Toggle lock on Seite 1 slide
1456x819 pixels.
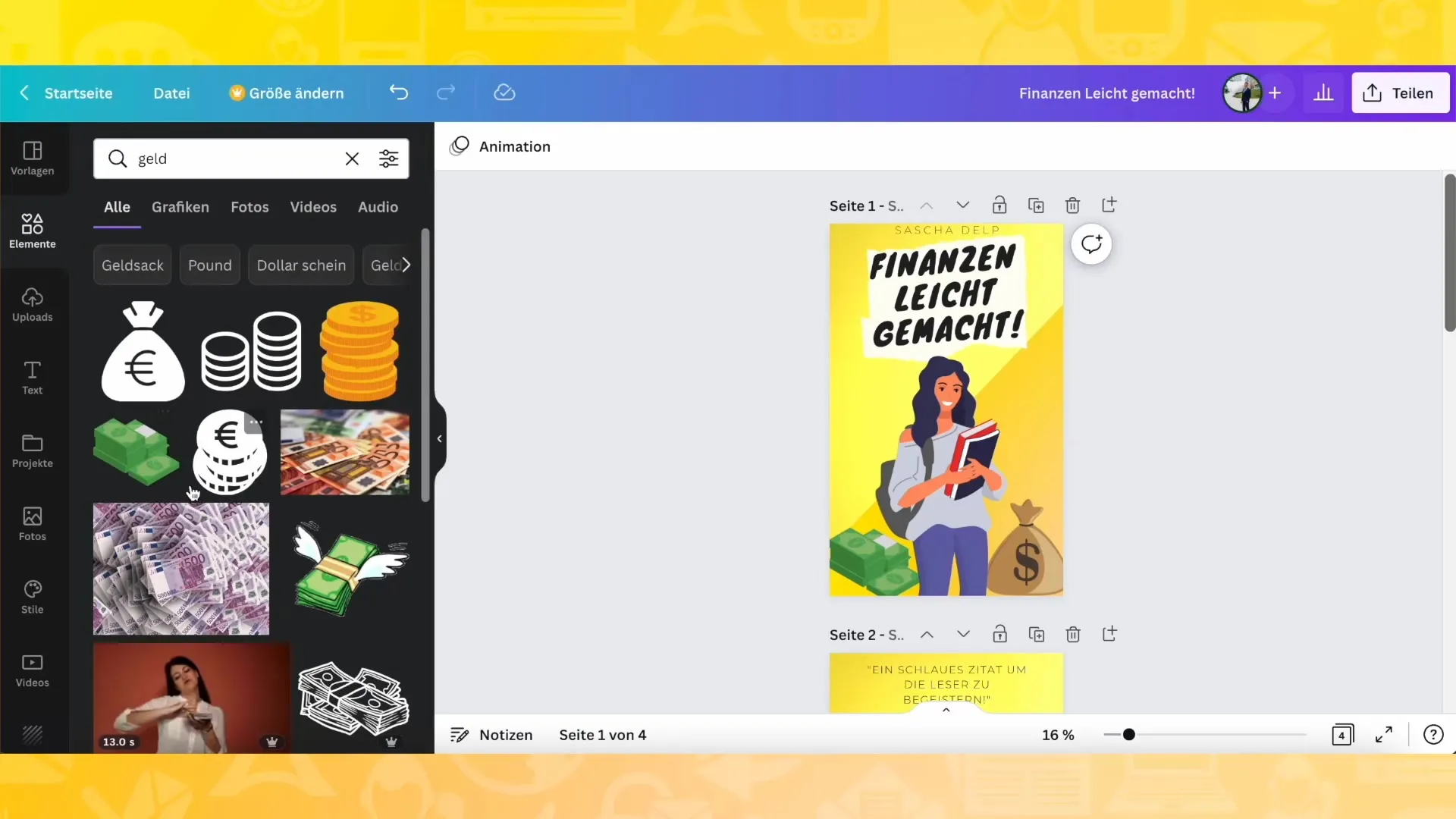pos(999,206)
